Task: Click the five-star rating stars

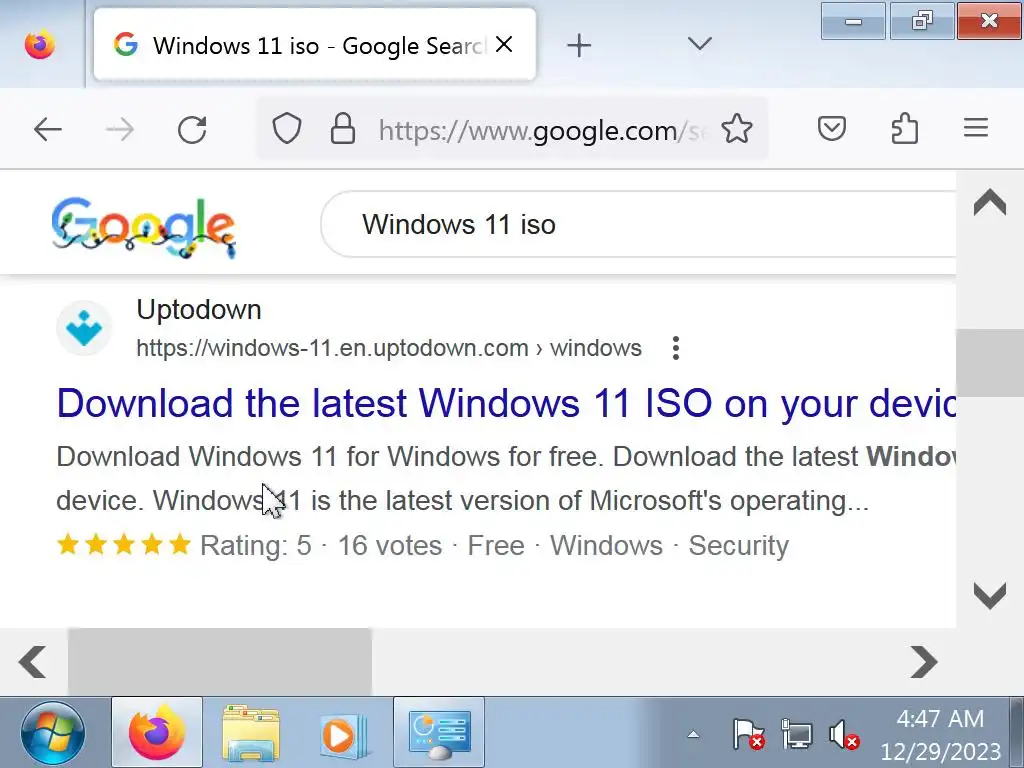Action: pyautogui.click(x=123, y=545)
